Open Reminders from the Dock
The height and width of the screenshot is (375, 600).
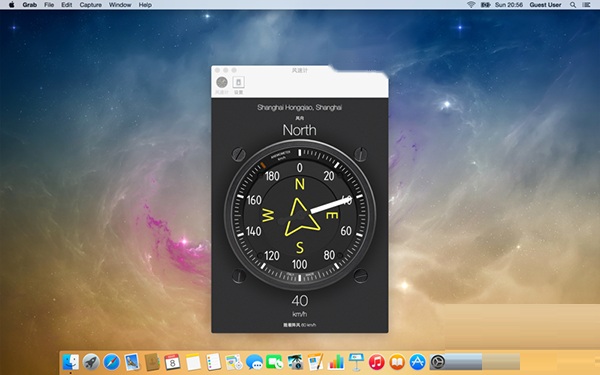point(213,362)
